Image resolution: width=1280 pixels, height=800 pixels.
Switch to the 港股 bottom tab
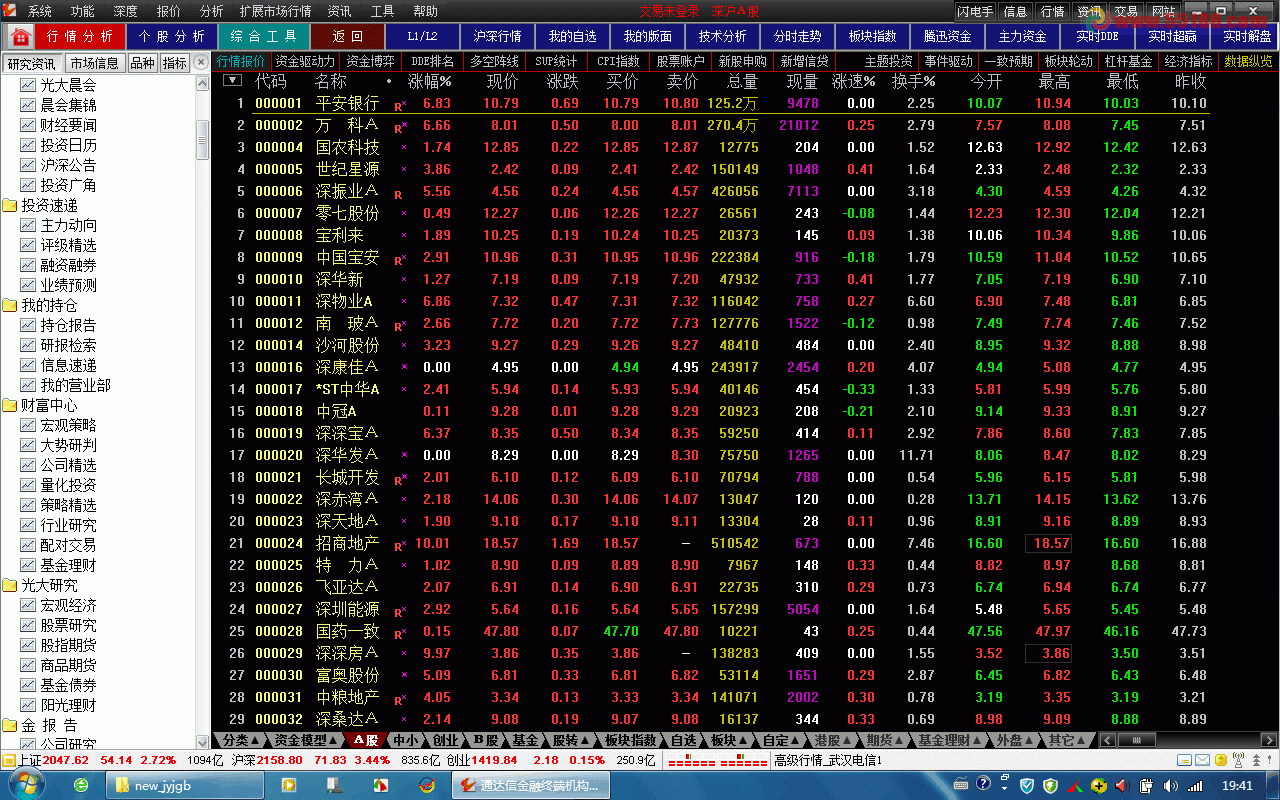(x=834, y=740)
